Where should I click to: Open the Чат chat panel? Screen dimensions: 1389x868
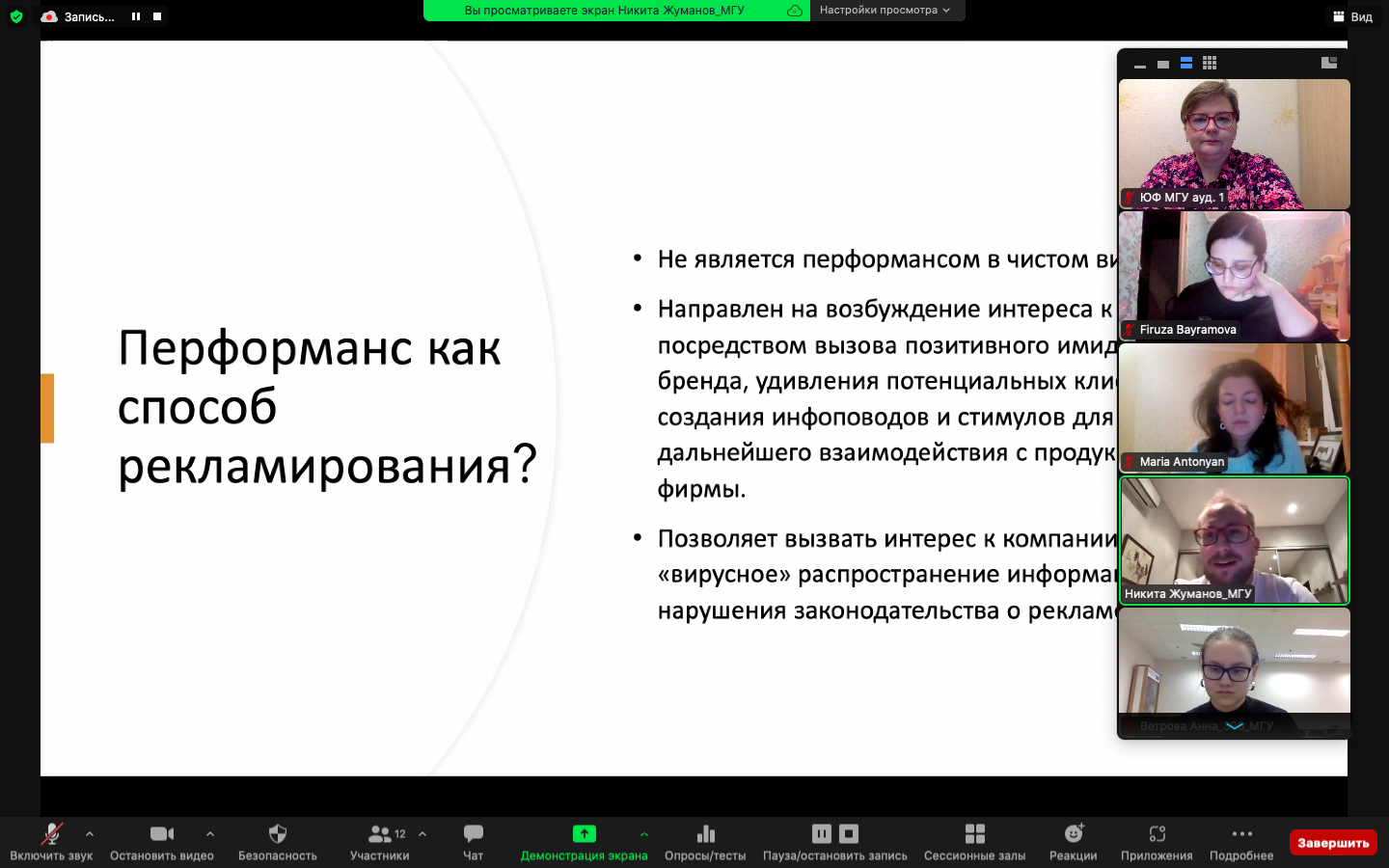point(474,841)
